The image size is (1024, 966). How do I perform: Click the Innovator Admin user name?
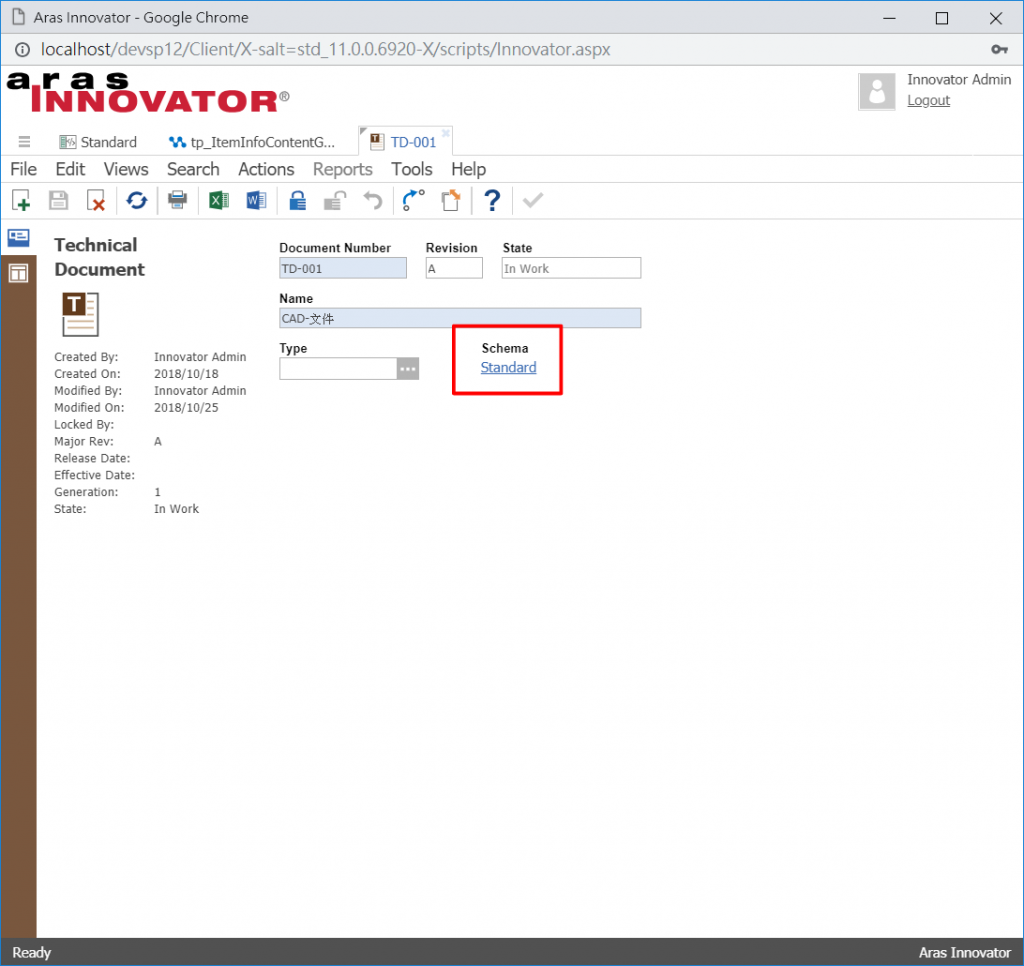point(959,80)
